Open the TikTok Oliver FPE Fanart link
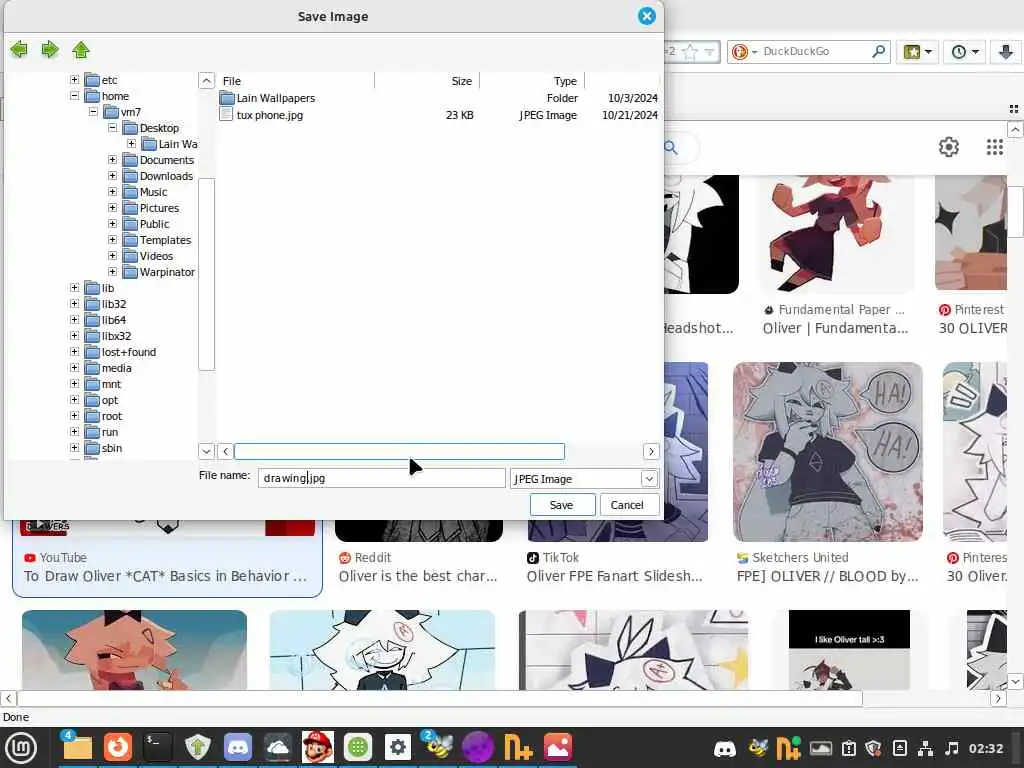This screenshot has height=768, width=1024. click(x=615, y=576)
